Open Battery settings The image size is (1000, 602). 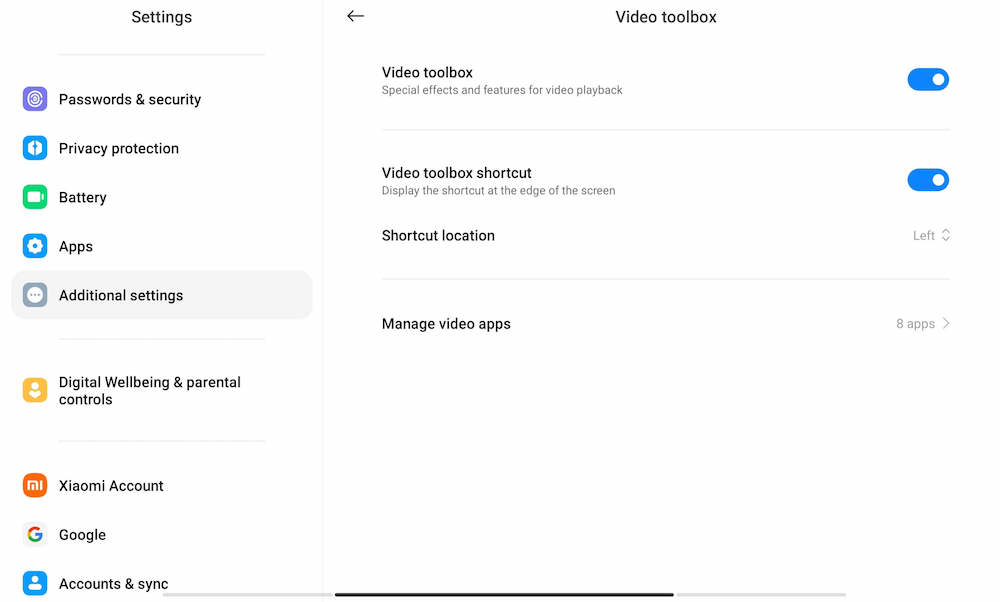pyautogui.click(x=162, y=197)
